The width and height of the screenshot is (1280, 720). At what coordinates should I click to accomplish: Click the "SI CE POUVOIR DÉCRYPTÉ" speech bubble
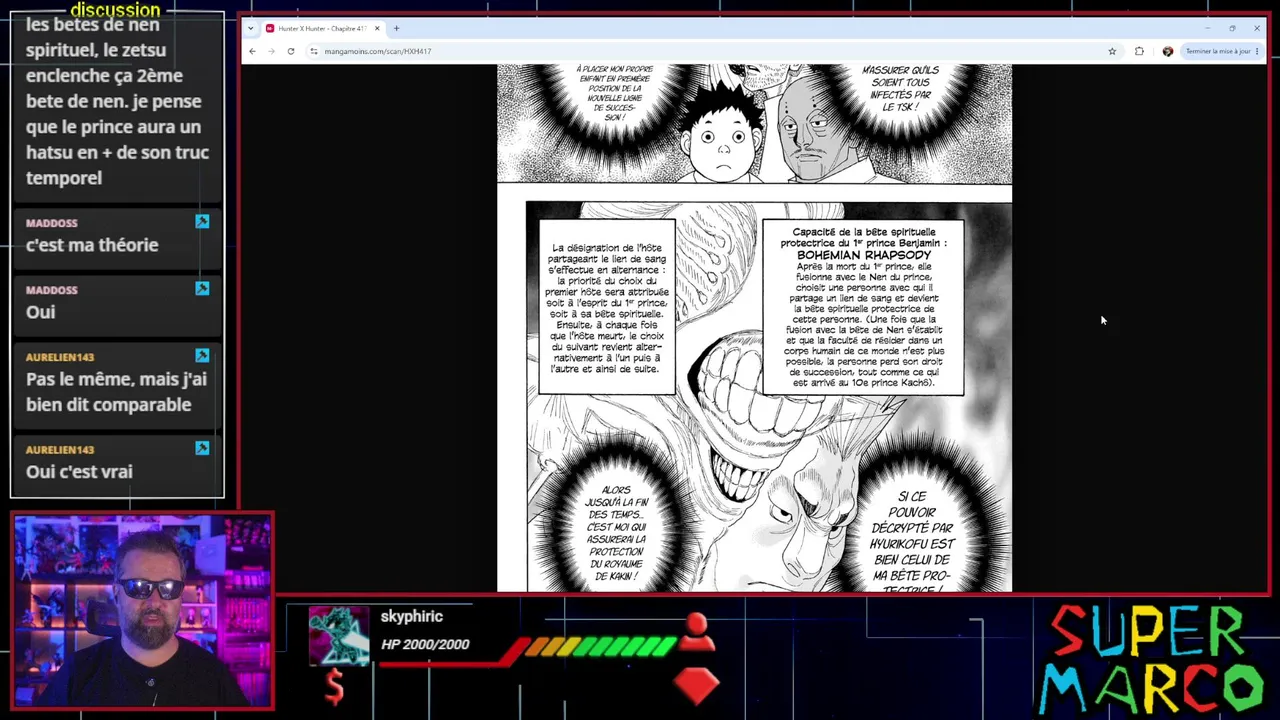point(912,540)
